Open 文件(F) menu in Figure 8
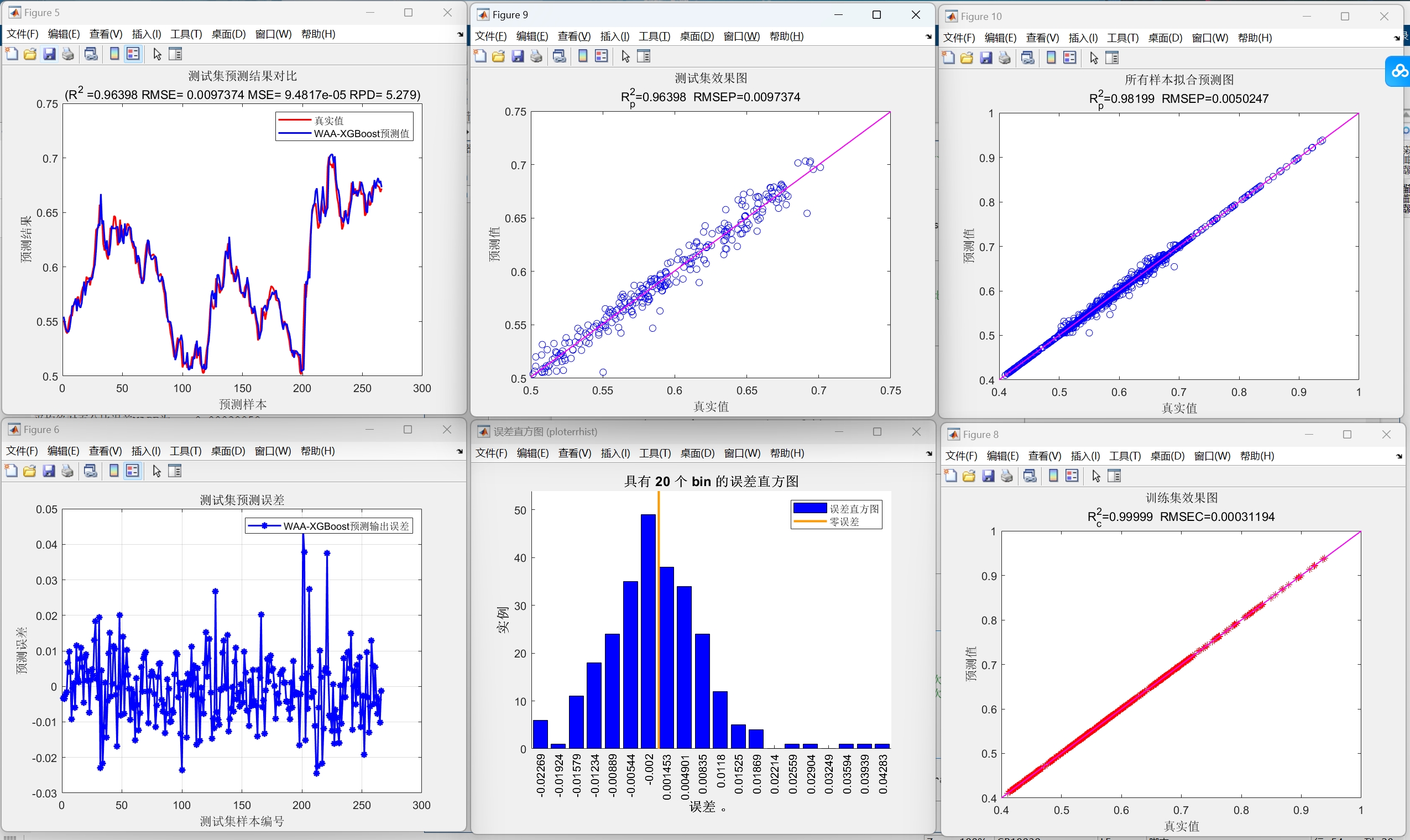1410x840 pixels. pyautogui.click(x=962, y=456)
